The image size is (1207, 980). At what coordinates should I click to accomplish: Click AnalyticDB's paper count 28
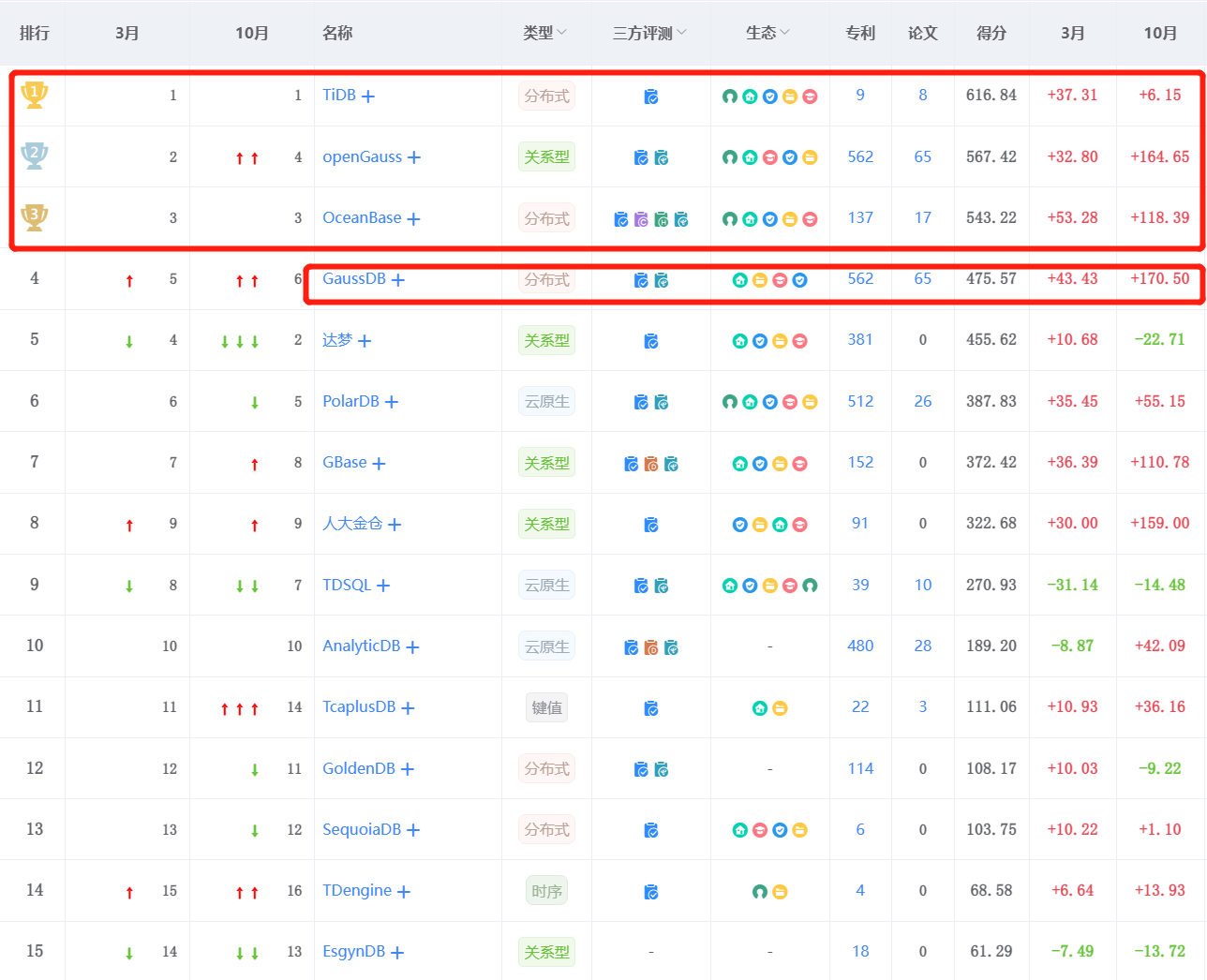coord(923,646)
